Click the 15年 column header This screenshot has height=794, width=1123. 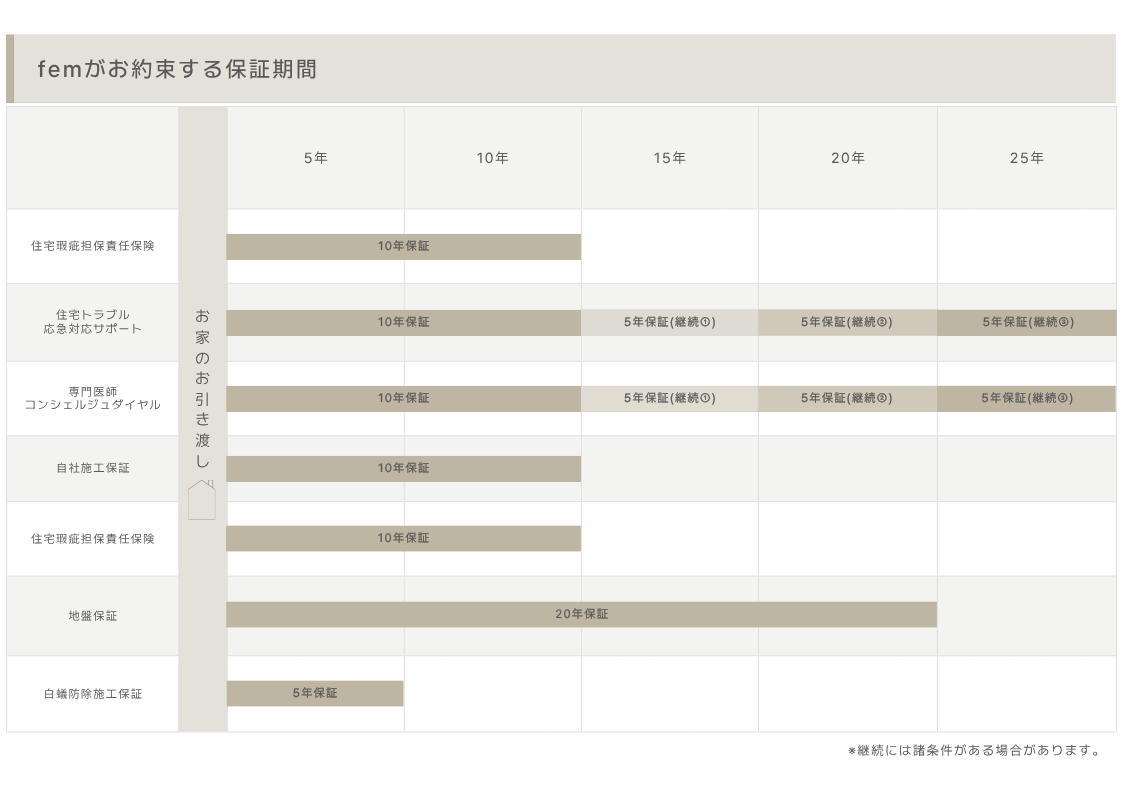coord(670,158)
